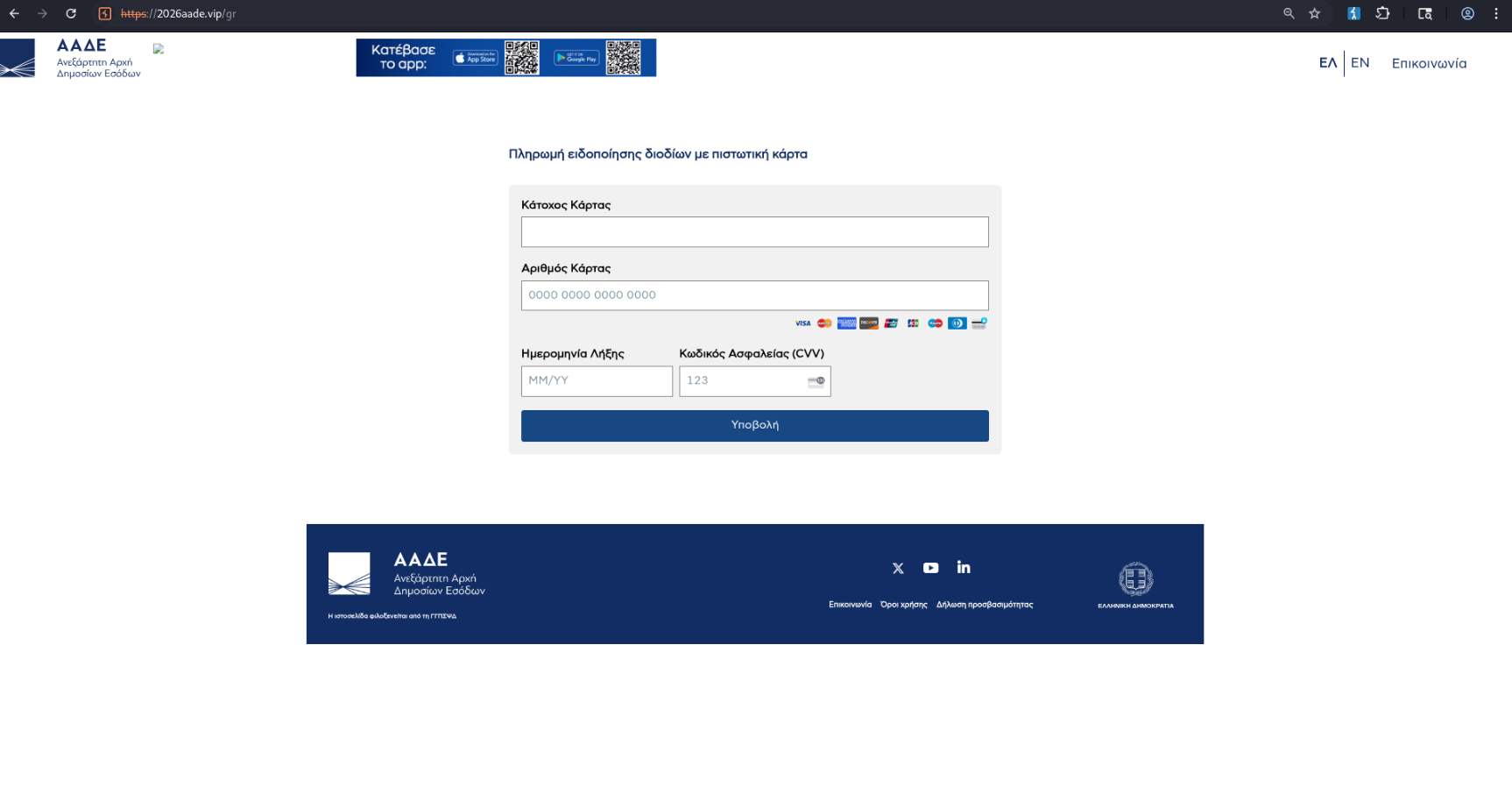Click the Discover card logo

869,323
